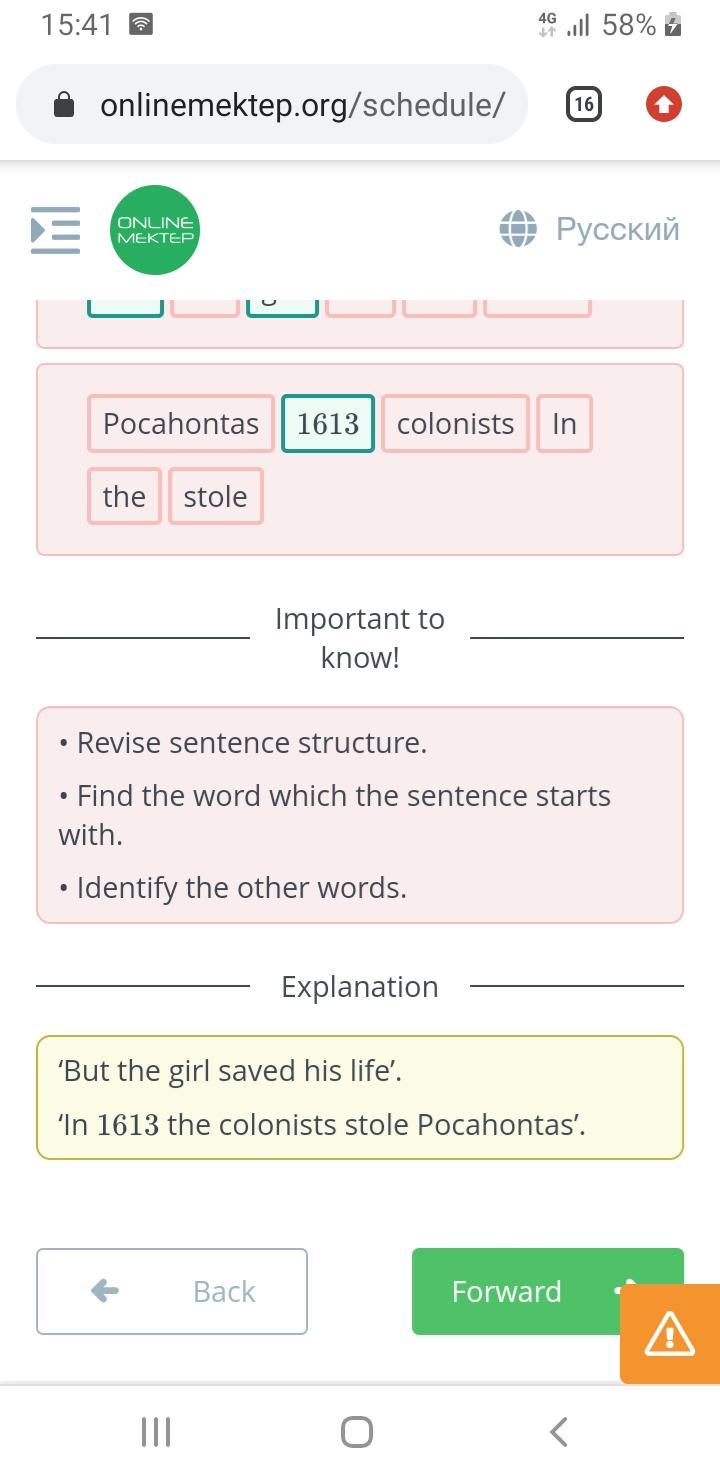Tap the globe language icon

[518, 229]
